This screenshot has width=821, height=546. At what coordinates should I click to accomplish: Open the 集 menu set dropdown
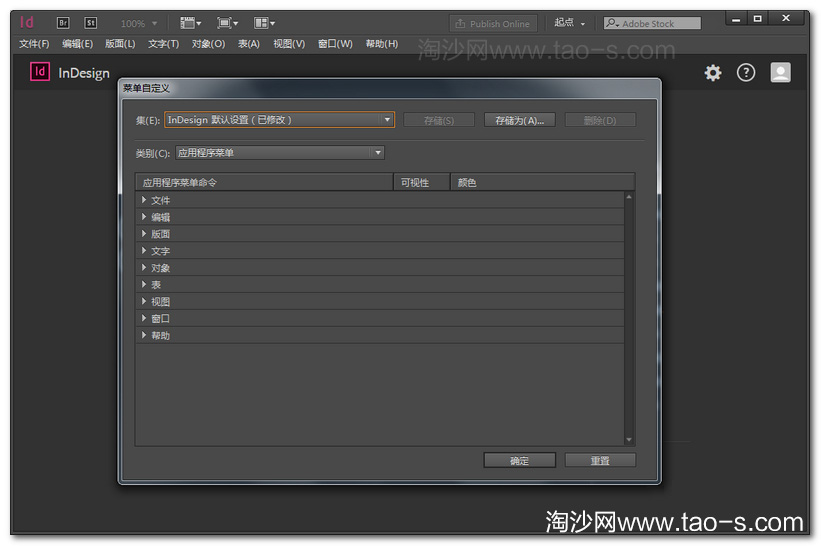pos(280,120)
